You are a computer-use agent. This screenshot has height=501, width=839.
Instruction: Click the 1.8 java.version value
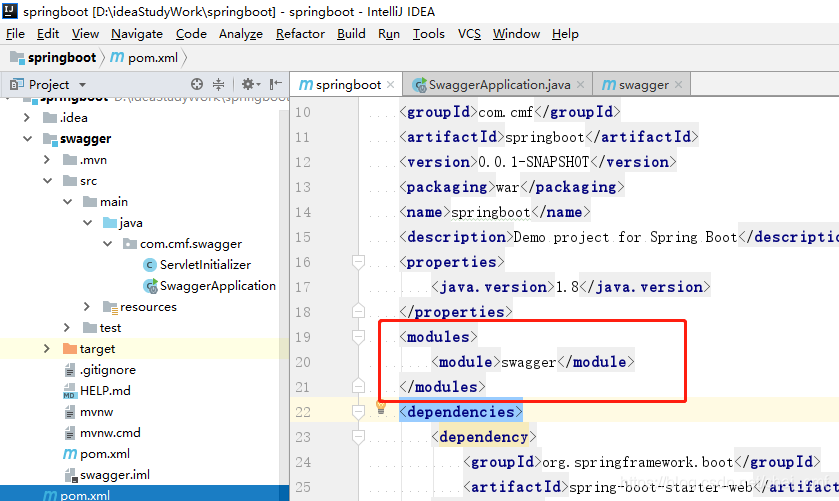tap(567, 287)
